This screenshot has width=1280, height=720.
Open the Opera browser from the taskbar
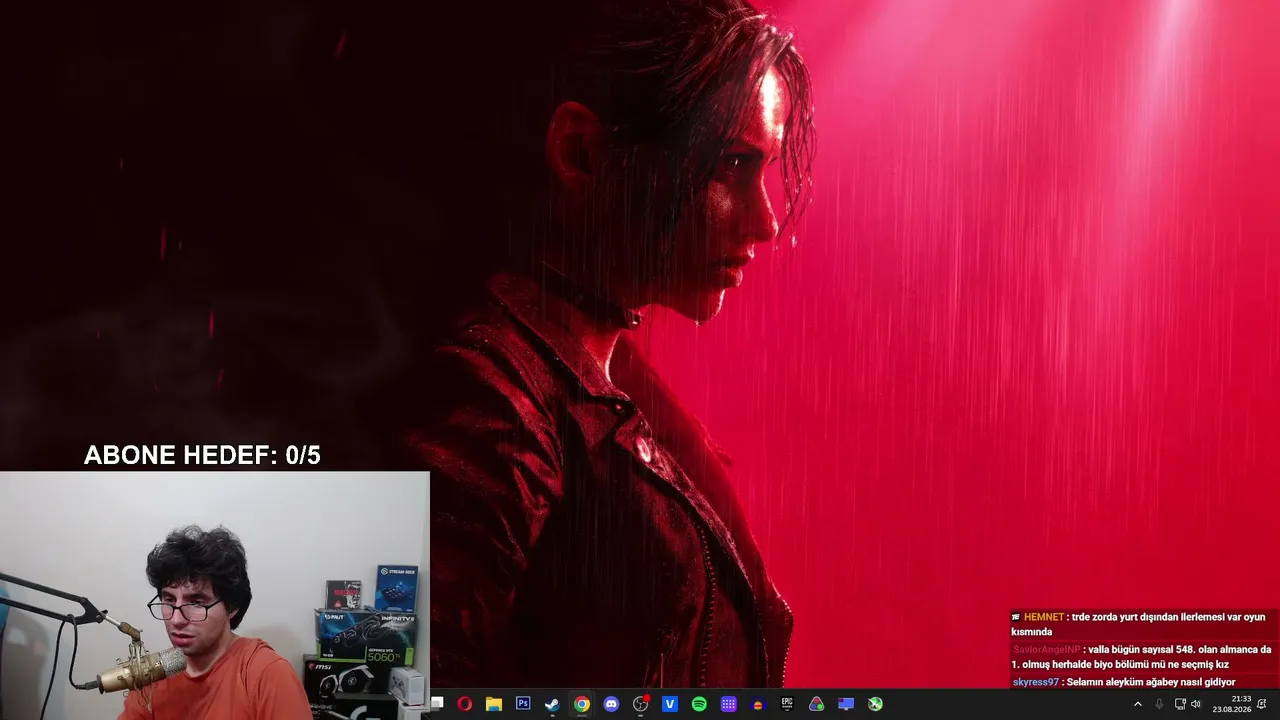coord(464,704)
